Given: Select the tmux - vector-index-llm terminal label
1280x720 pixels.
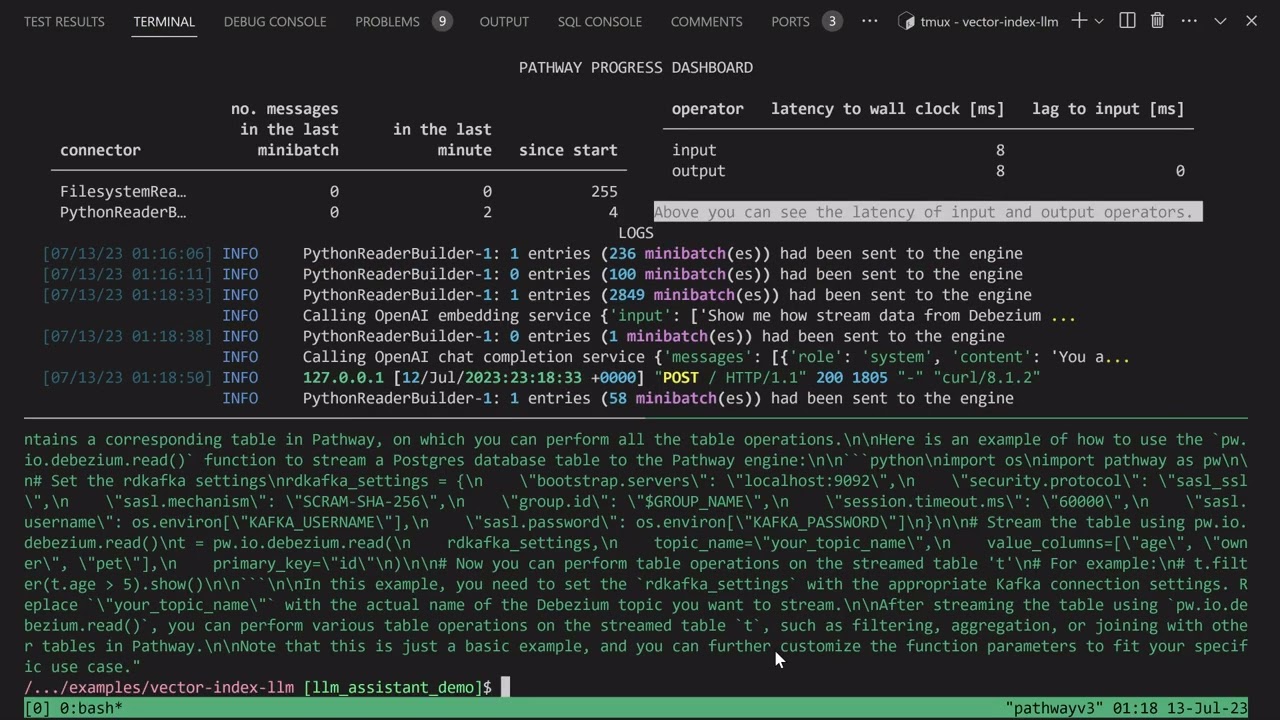Looking at the screenshot, I should point(991,21).
